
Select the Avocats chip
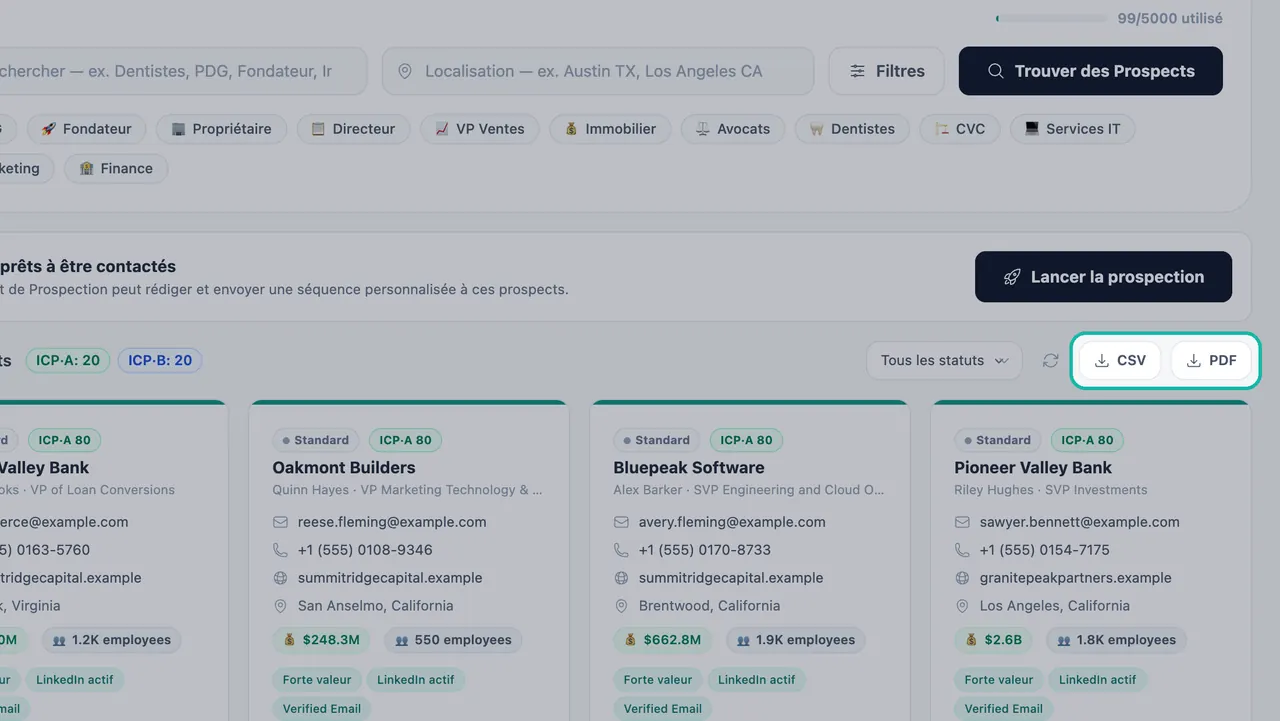coord(733,129)
